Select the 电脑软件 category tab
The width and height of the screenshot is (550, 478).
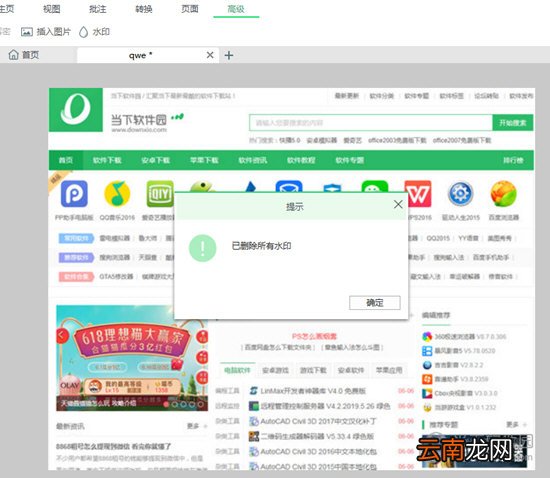click(x=237, y=370)
